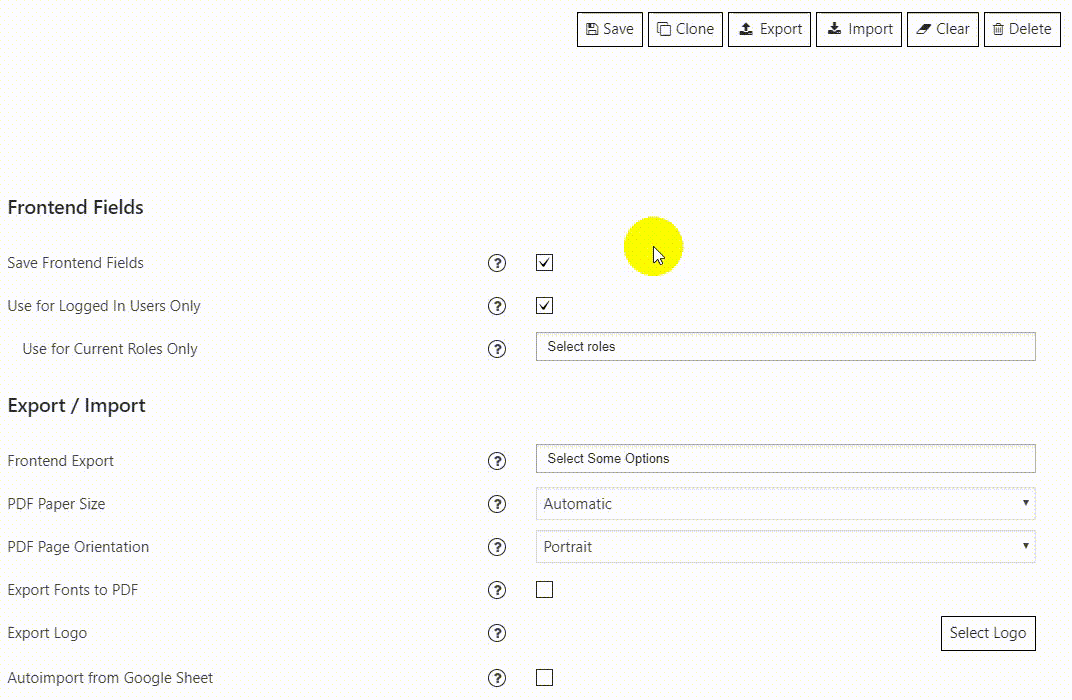The image size is (1072, 700).
Task: Uncheck Save Frontend Fields checkbox
Action: pyautogui.click(x=544, y=262)
